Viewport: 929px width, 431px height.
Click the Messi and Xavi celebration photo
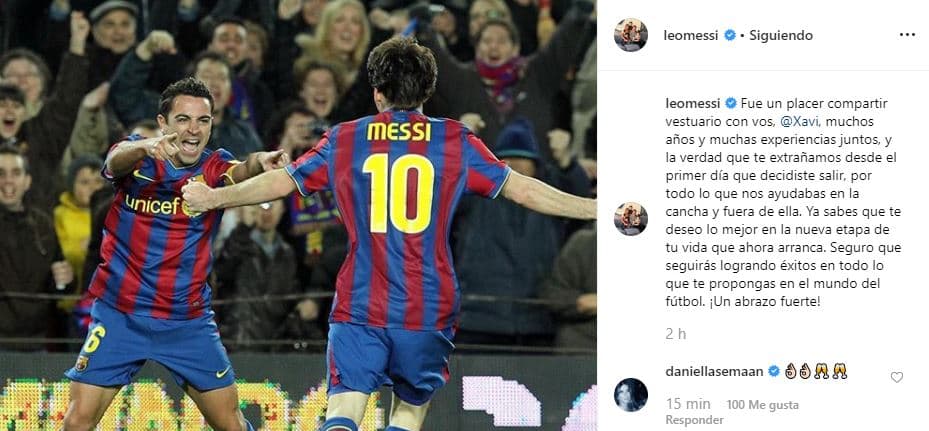point(298,215)
